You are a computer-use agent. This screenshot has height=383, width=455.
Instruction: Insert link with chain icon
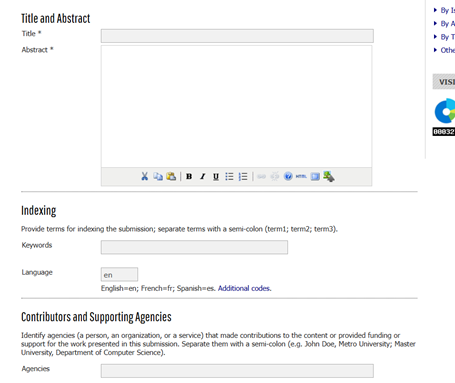(262, 176)
